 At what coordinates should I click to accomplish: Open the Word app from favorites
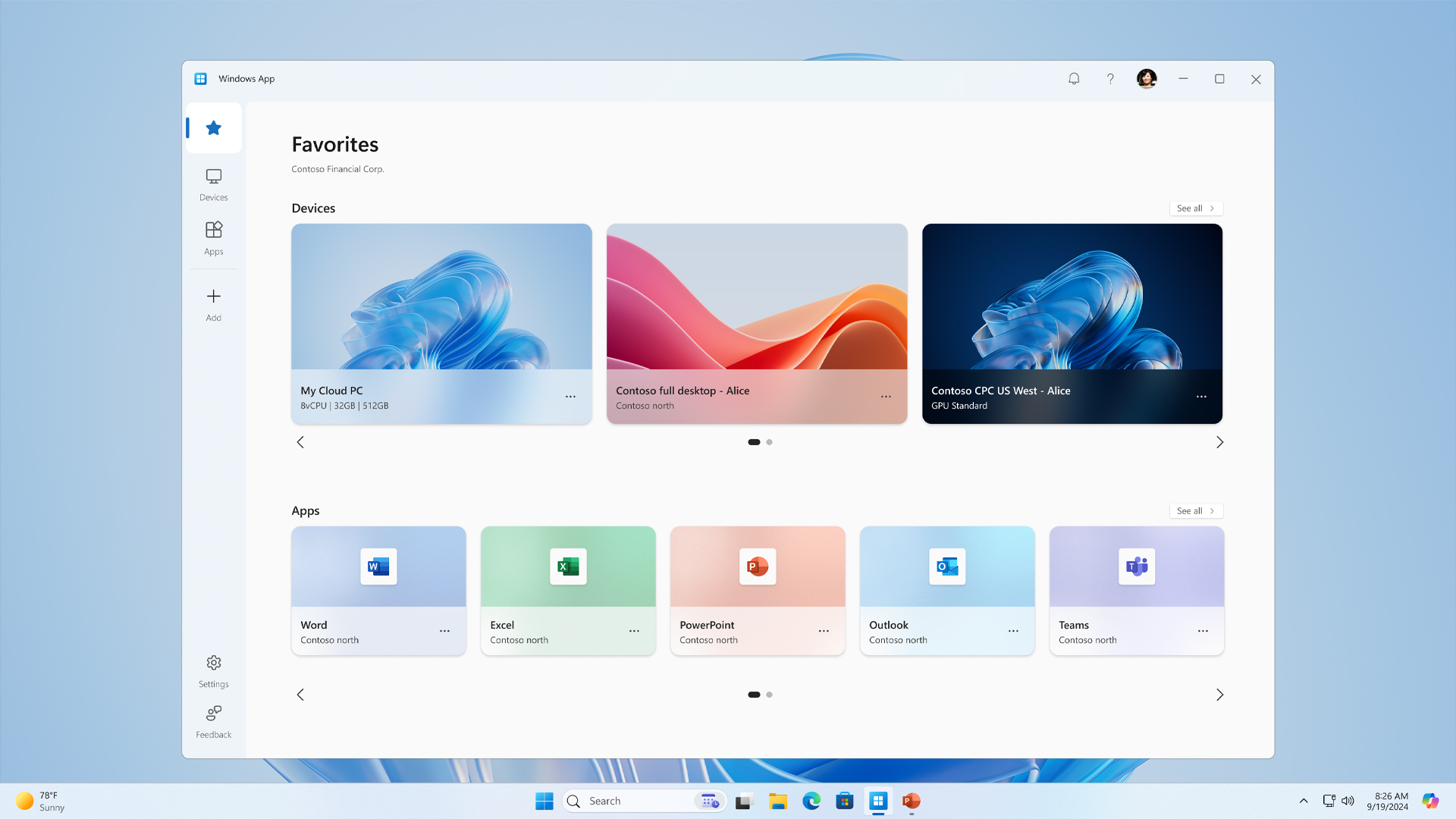[x=379, y=567]
